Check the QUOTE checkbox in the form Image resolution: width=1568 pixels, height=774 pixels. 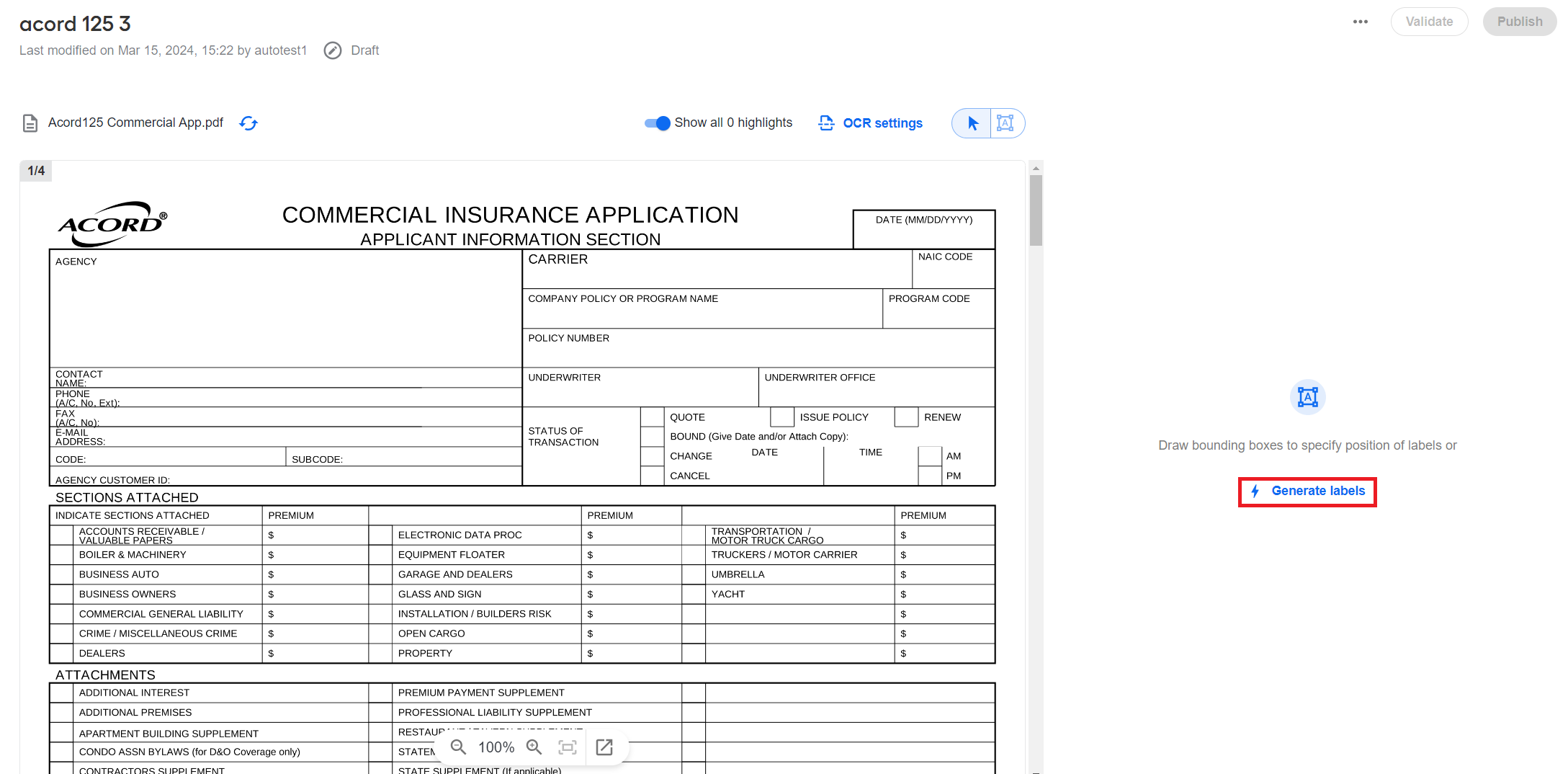653,417
